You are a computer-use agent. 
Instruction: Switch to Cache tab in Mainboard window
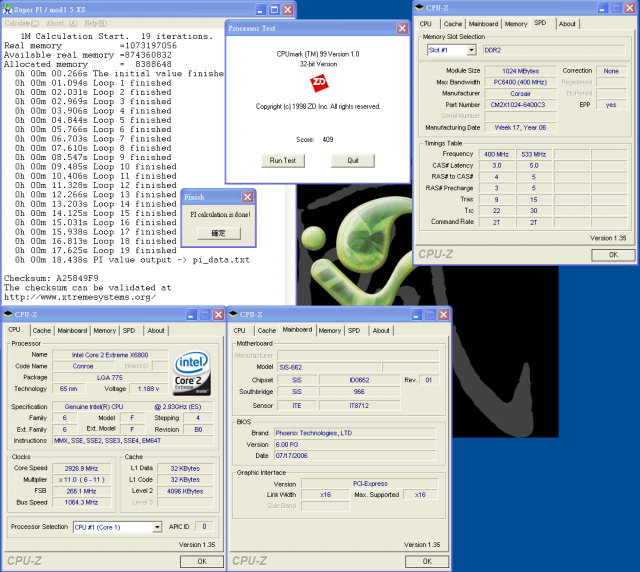267,330
